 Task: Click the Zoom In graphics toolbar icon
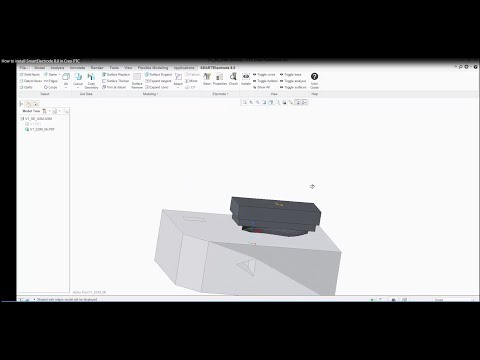[251, 102]
